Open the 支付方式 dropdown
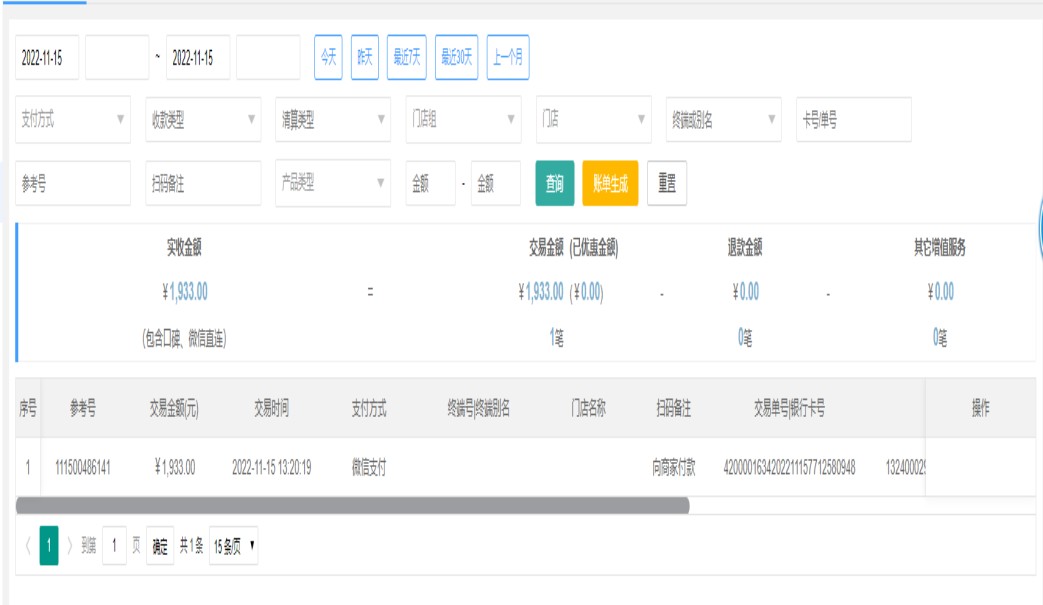 coord(72,120)
